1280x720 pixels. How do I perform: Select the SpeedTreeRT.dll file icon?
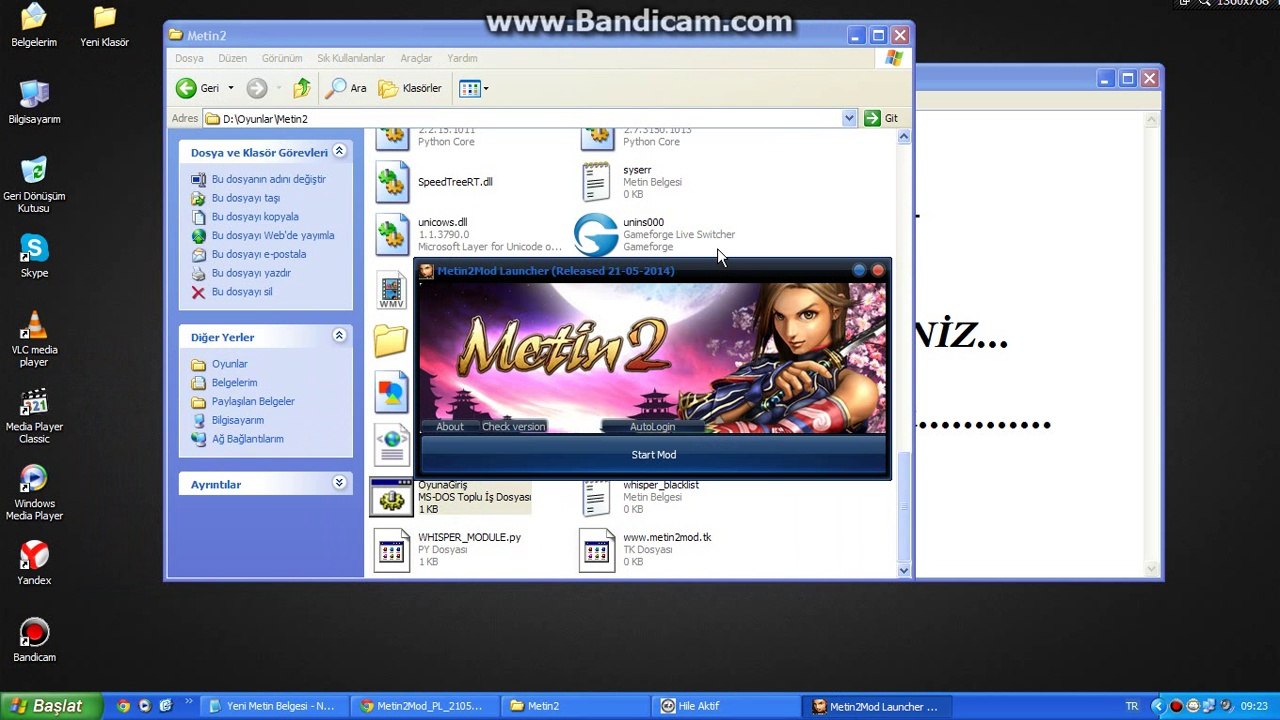tap(392, 182)
